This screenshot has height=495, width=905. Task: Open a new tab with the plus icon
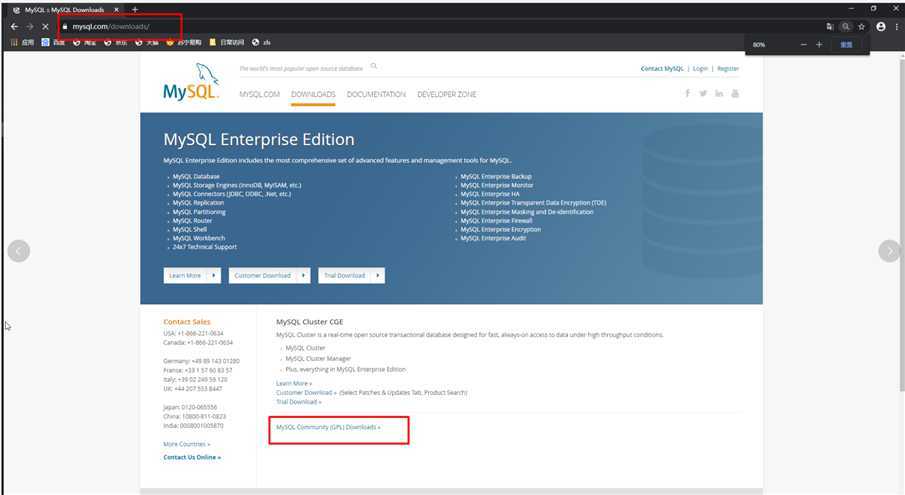point(135,10)
